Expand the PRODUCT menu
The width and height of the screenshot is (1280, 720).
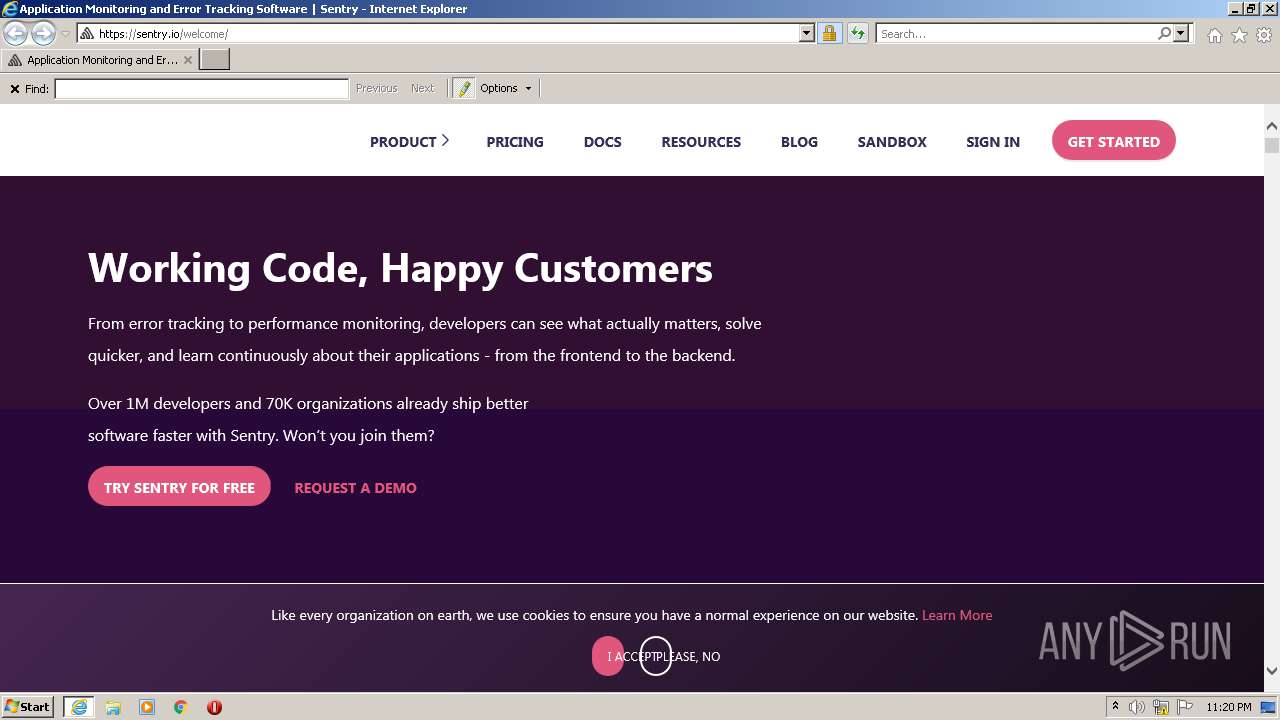[409, 141]
